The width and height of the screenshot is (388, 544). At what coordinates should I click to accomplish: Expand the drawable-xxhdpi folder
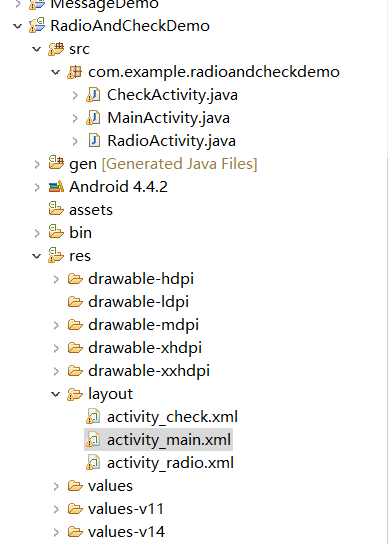tap(56, 371)
